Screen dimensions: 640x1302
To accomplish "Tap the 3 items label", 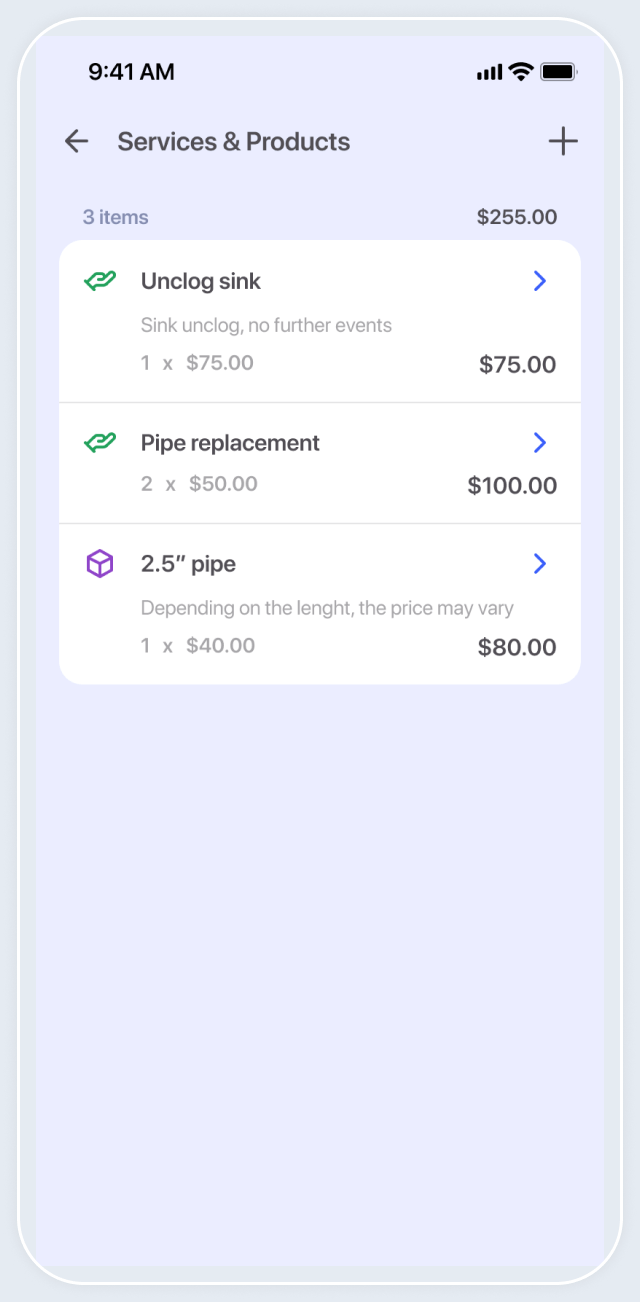I will [115, 217].
